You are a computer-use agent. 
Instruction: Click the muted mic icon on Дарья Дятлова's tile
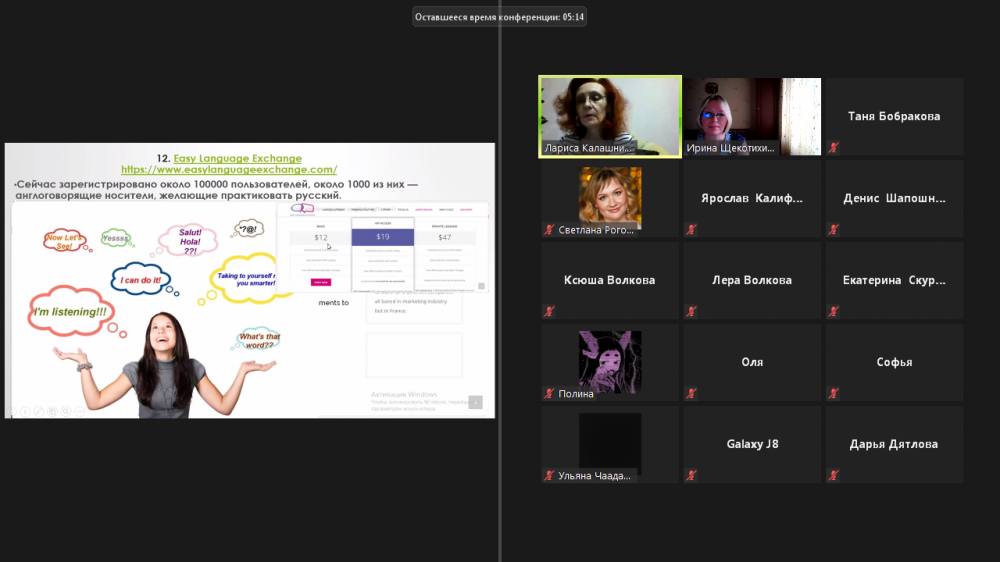pyautogui.click(x=833, y=476)
